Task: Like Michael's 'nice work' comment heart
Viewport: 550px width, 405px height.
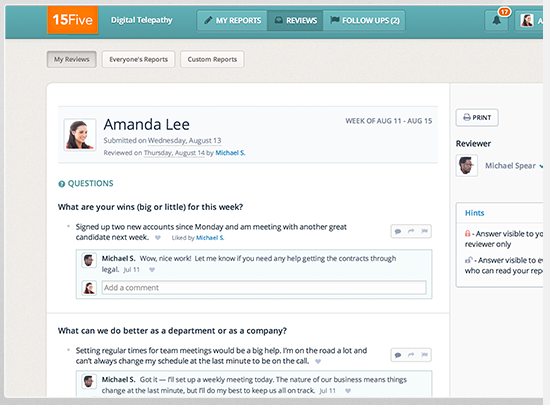Action: pyautogui.click(x=152, y=270)
